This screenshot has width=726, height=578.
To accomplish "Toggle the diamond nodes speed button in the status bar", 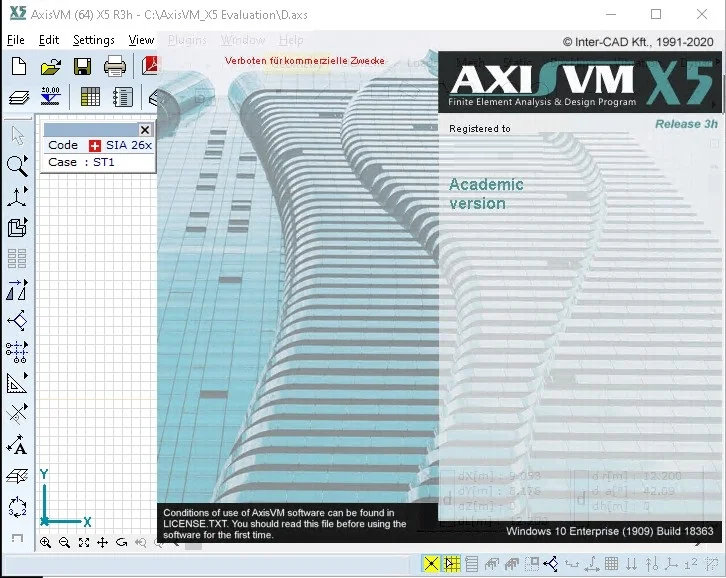I will point(551,564).
